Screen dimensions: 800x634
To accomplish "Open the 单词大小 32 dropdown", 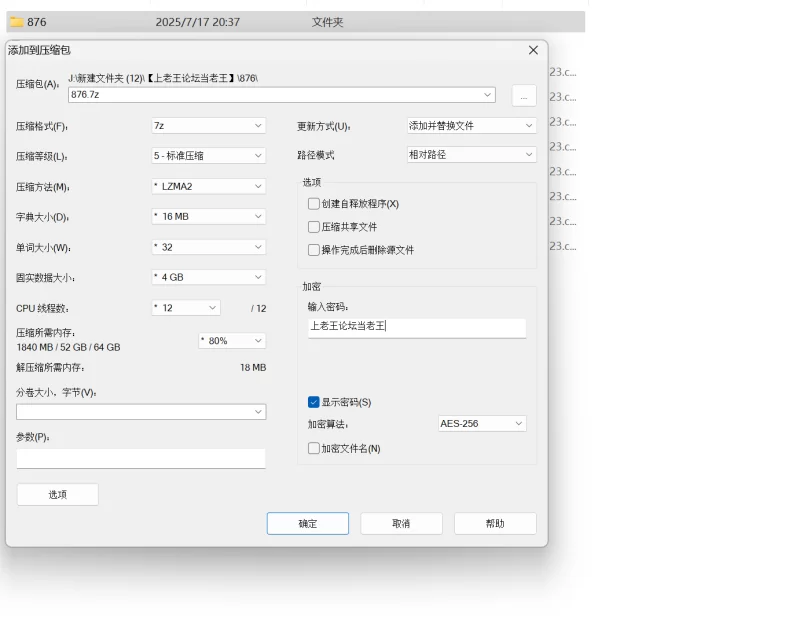I will [x=209, y=247].
